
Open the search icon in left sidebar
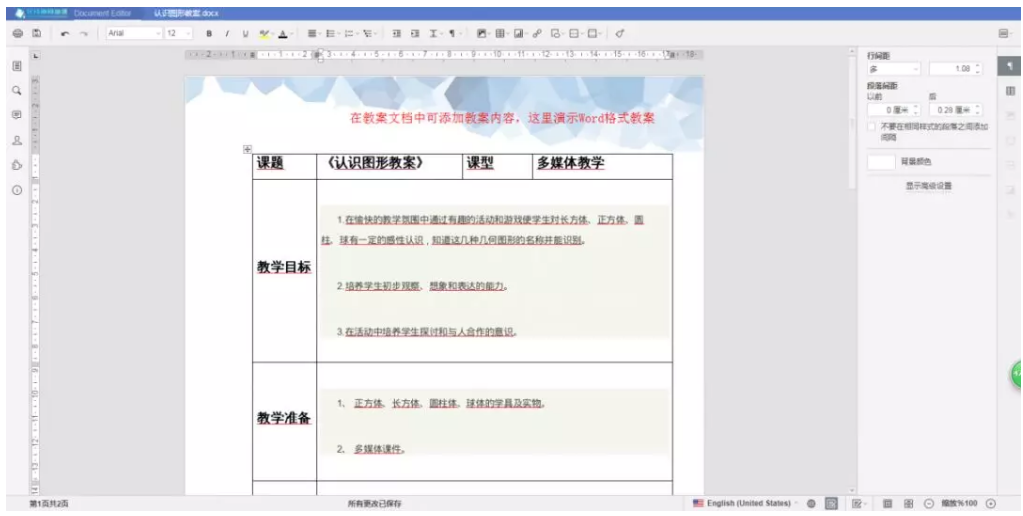[17, 90]
